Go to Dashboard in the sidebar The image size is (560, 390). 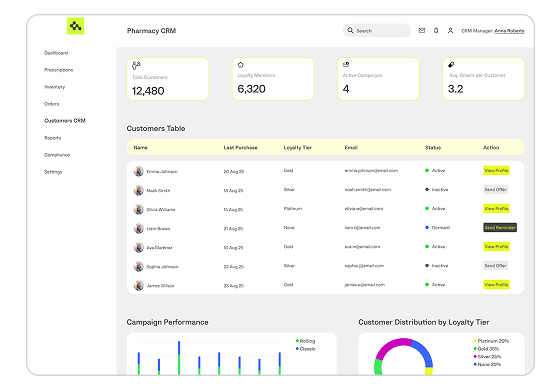tap(56, 53)
